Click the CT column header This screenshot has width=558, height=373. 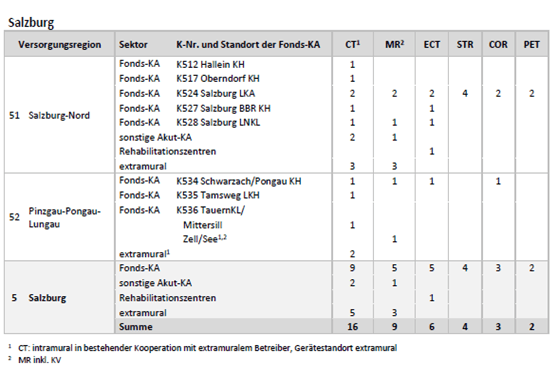coord(352,44)
